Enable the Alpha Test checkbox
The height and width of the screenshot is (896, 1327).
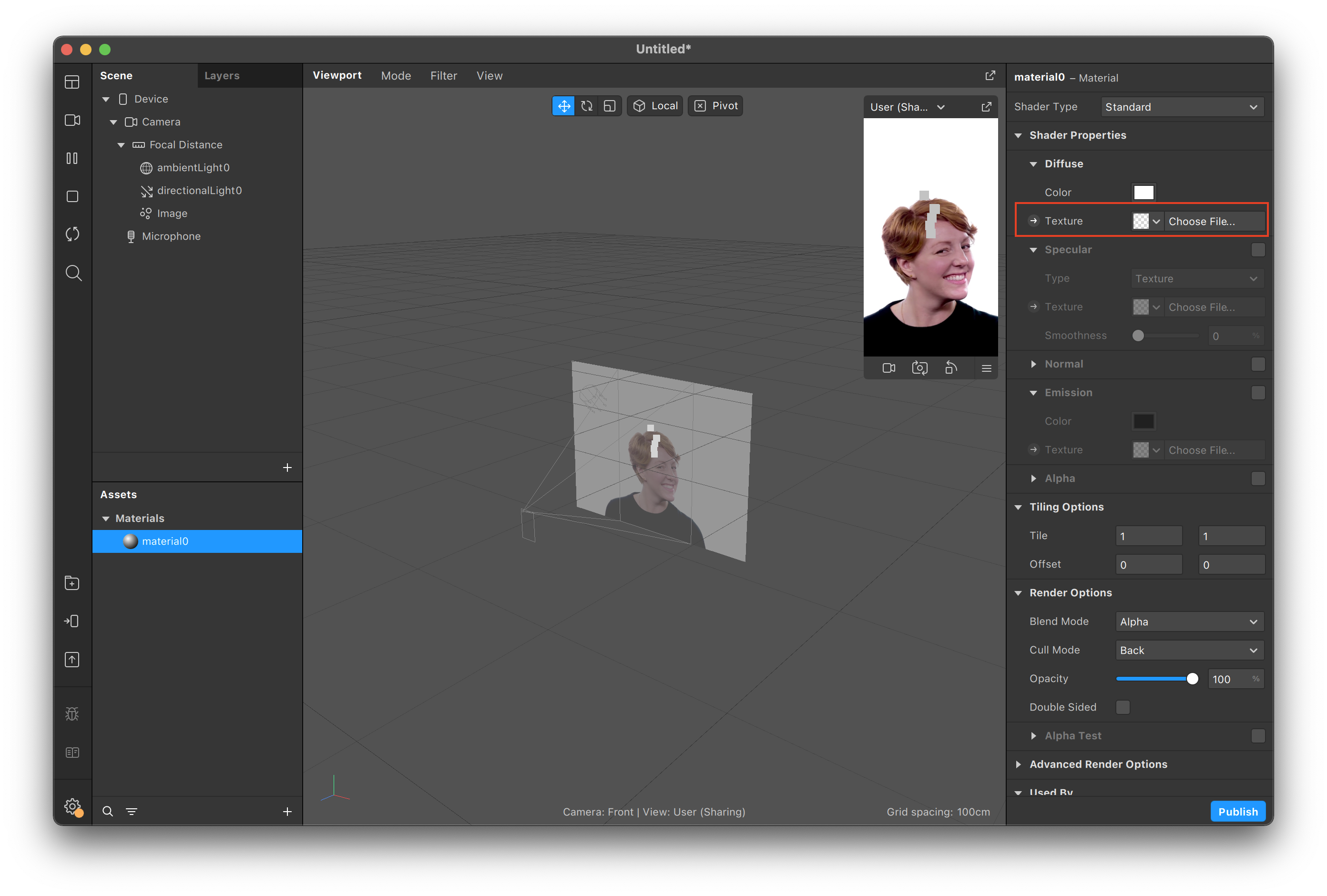(1258, 735)
